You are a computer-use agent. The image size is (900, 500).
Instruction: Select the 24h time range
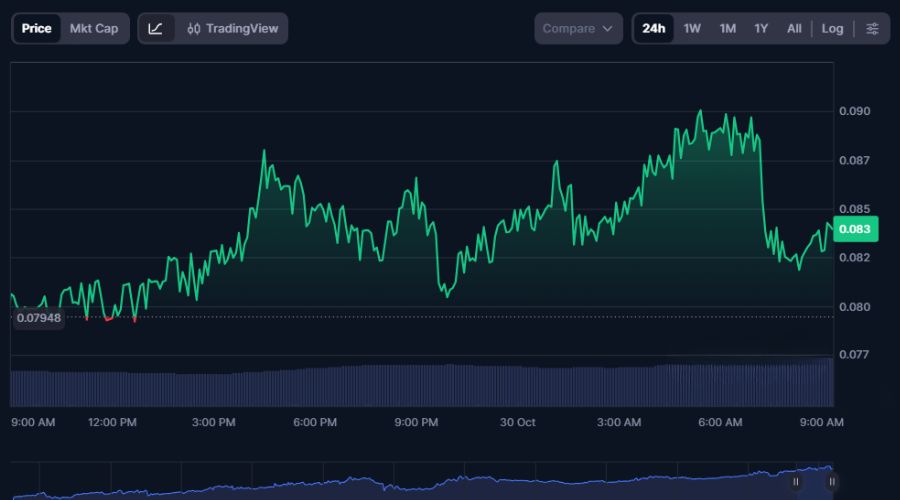point(653,29)
